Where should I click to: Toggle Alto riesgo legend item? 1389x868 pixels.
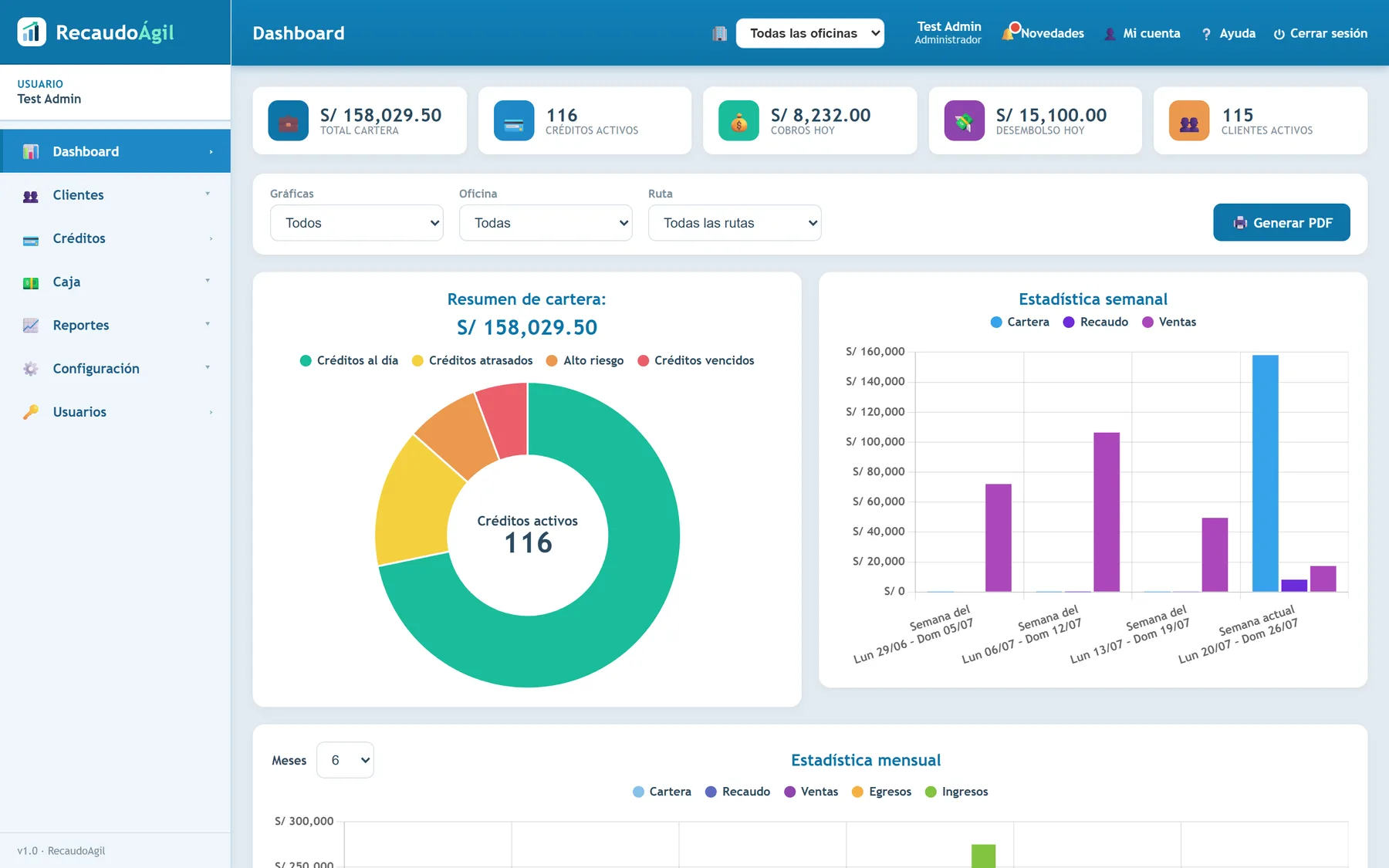tap(585, 360)
